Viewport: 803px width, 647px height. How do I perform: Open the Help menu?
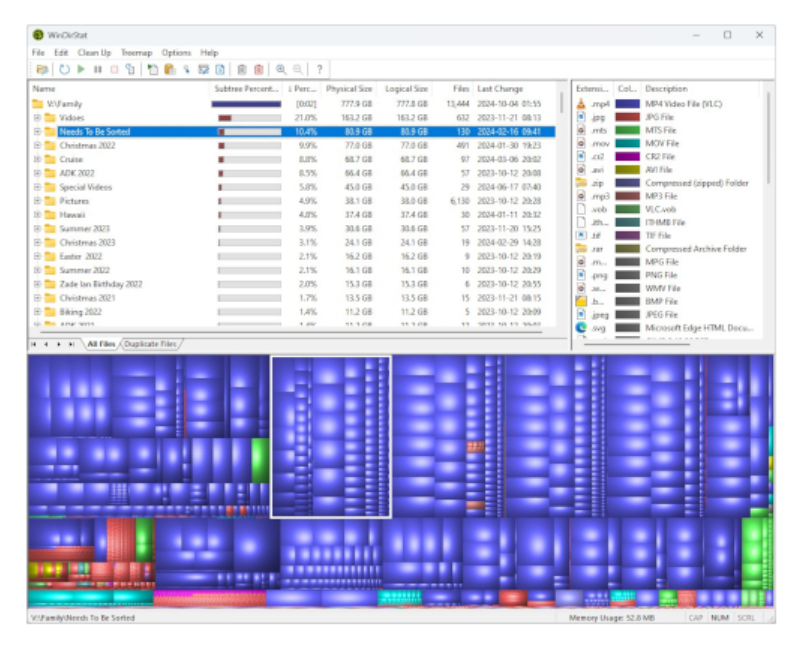[209, 53]
